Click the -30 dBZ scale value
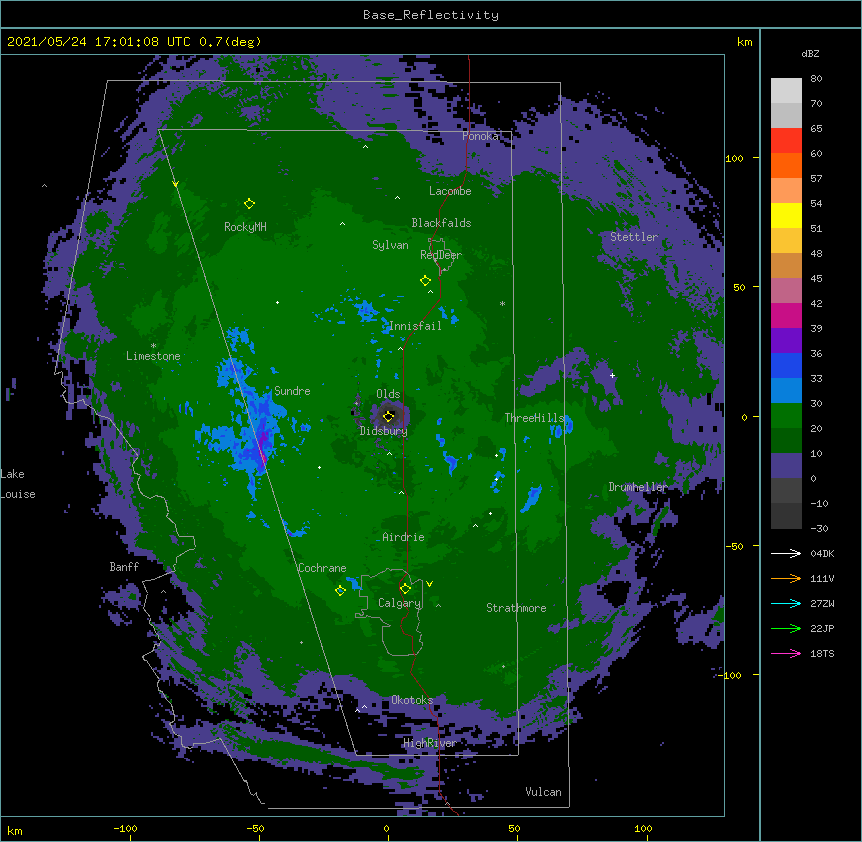 pos(819,529)
